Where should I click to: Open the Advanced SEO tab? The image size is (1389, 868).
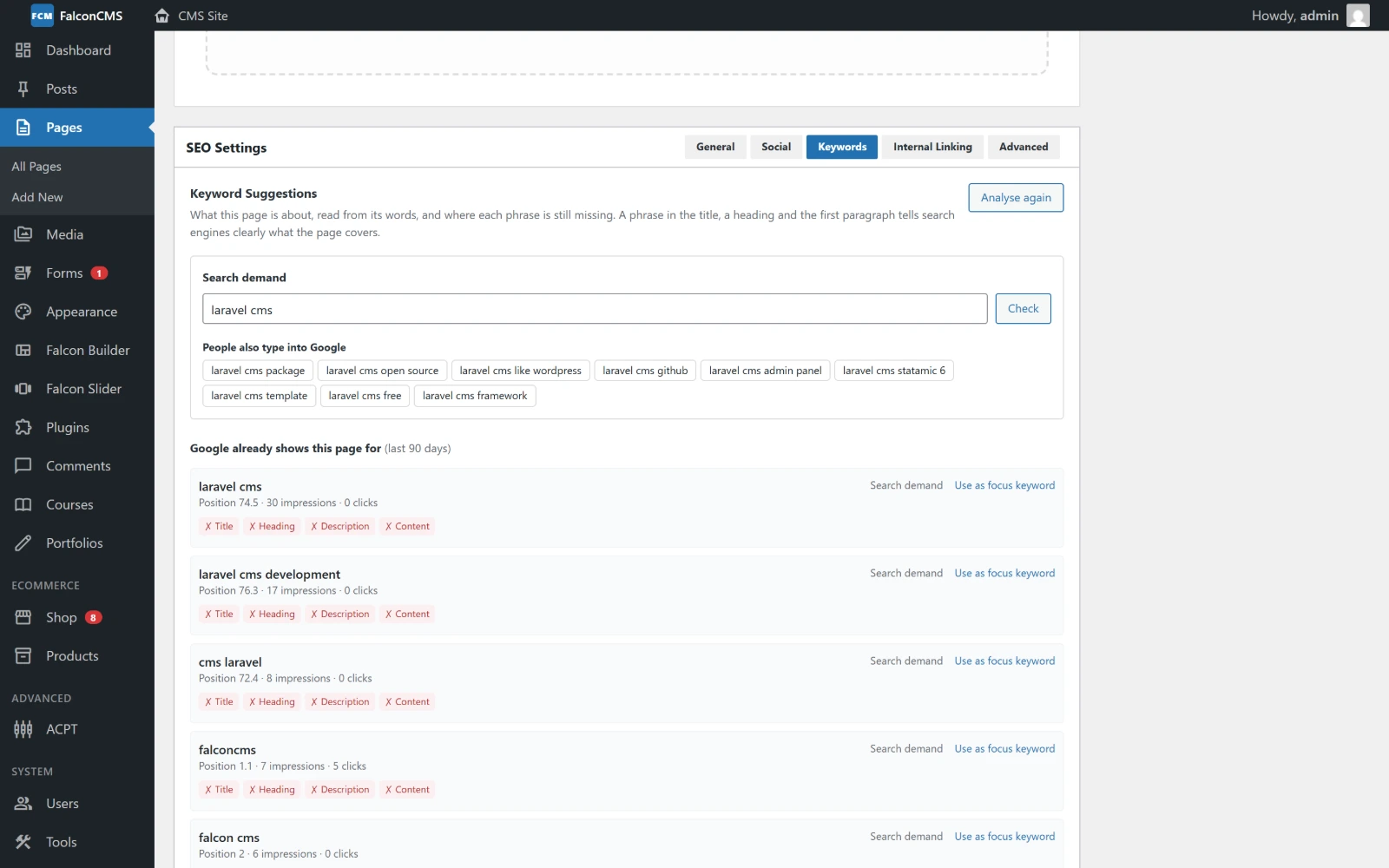[1024, 147]
